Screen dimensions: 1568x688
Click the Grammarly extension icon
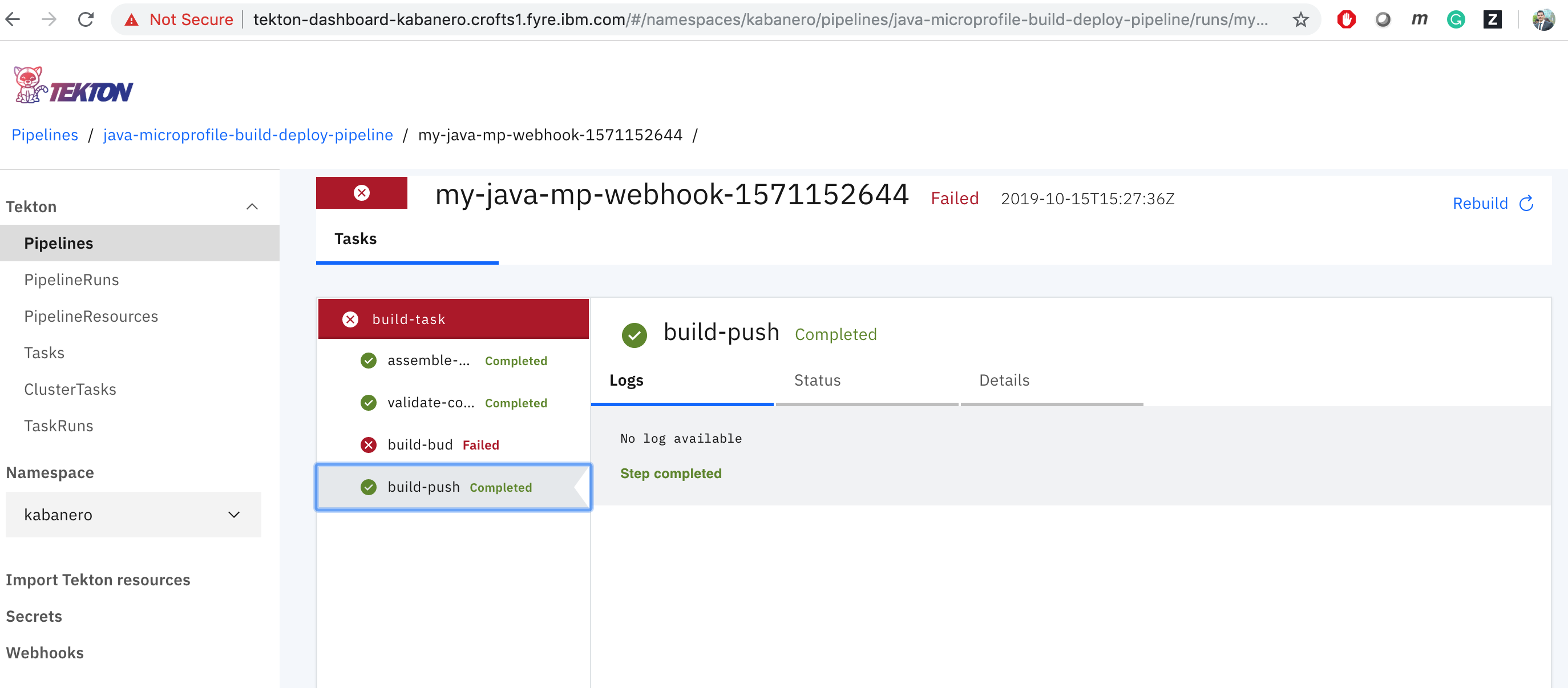point(1456,19)
